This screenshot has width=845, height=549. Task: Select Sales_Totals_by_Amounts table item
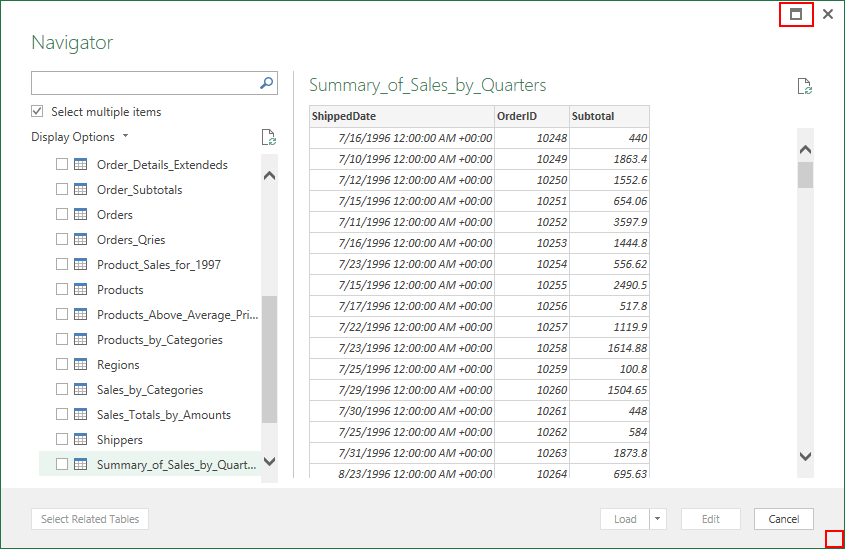(x=163, y=415)
